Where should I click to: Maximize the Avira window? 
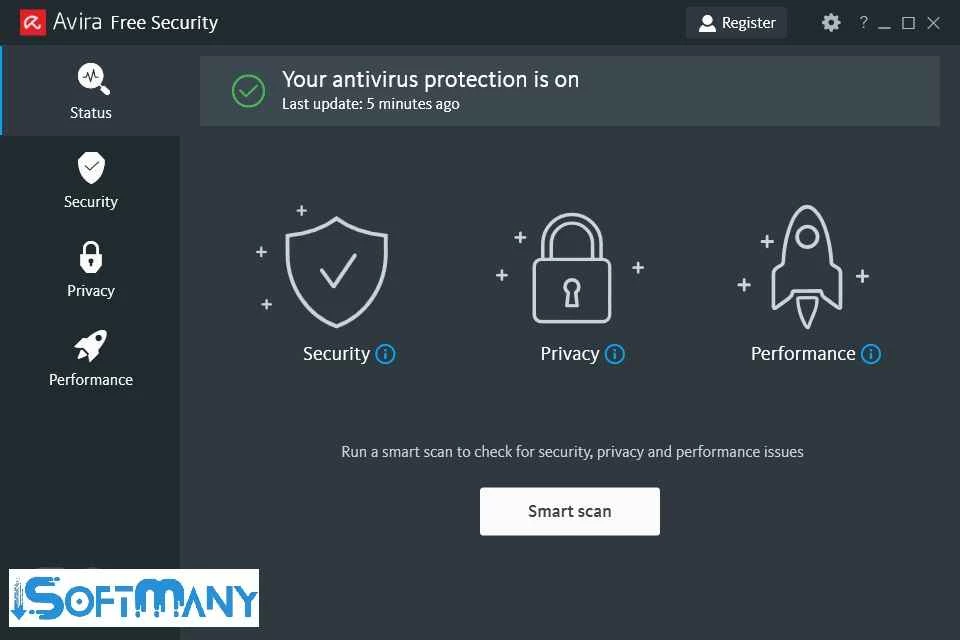click(908, 23)
